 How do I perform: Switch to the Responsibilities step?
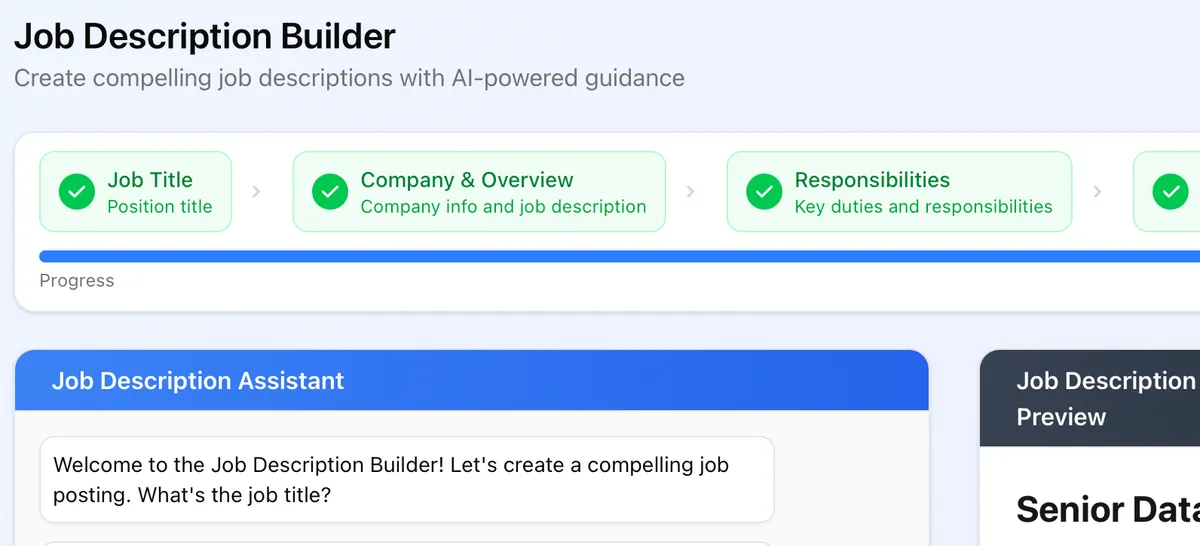click(872, 180)
